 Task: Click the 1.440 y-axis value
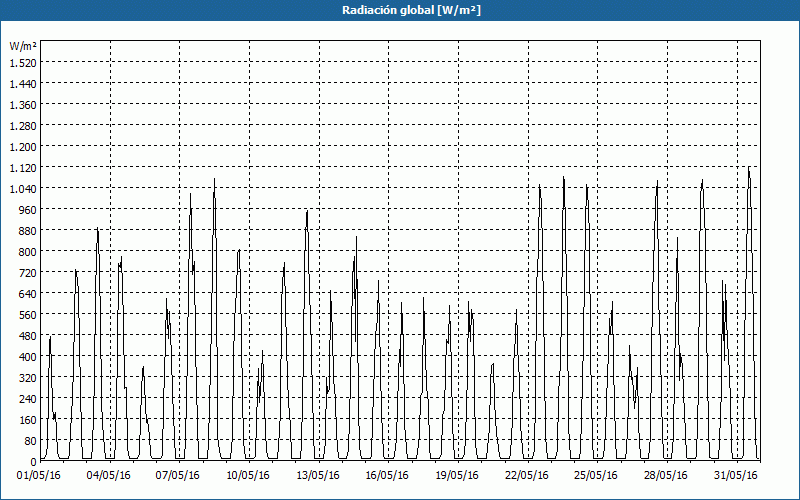23,84
